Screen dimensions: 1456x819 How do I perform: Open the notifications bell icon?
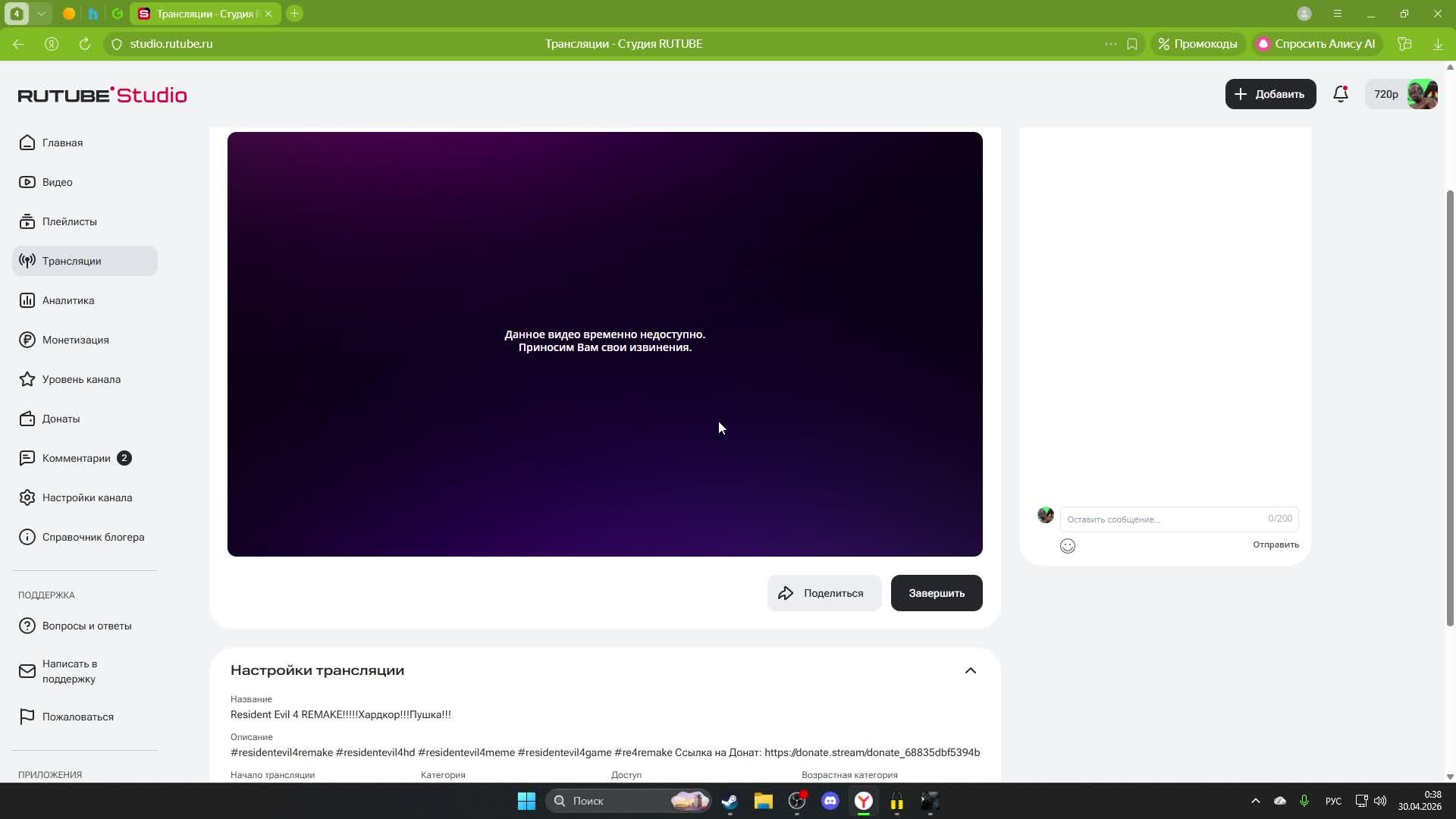coord(1340,94)
